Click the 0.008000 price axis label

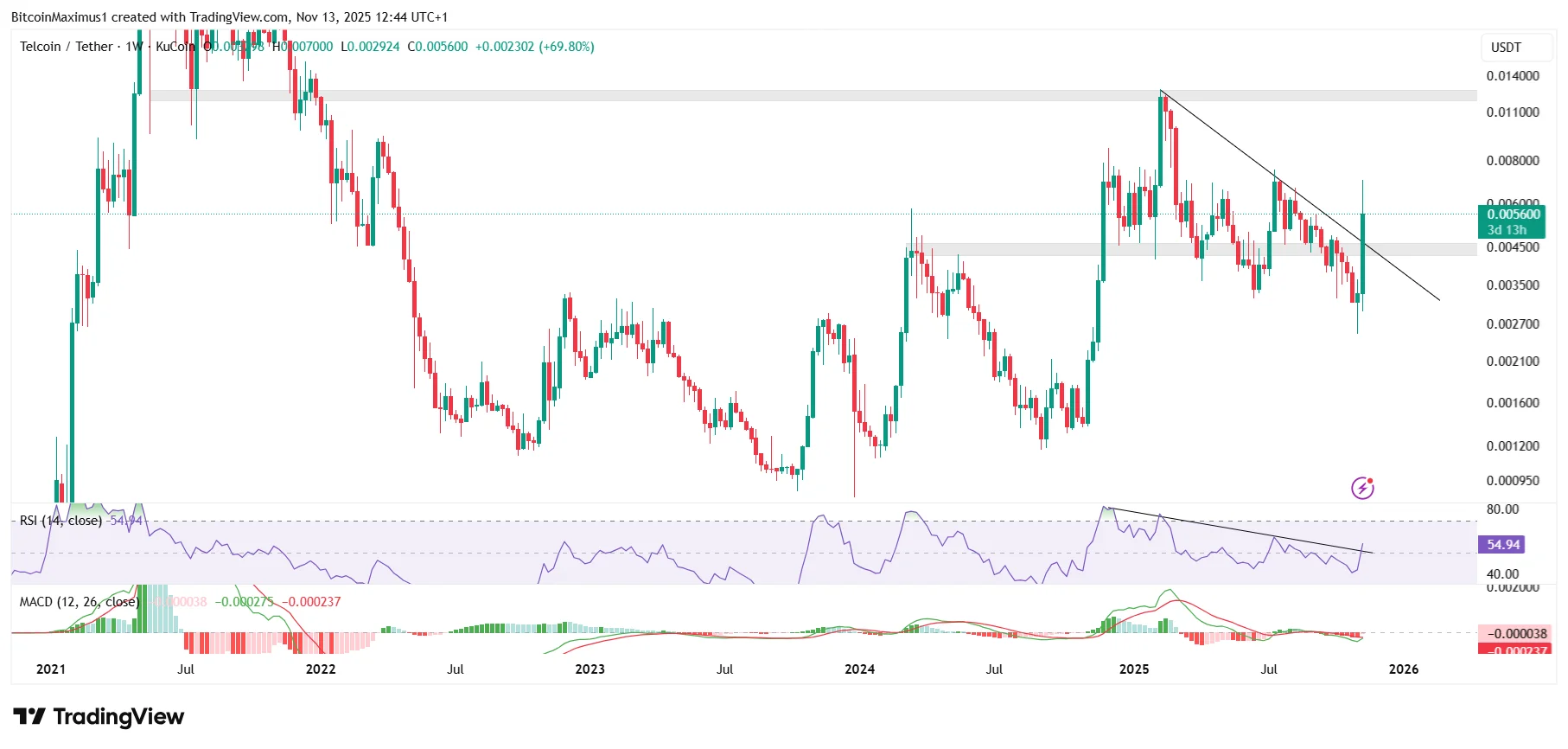click(1513, 161)
